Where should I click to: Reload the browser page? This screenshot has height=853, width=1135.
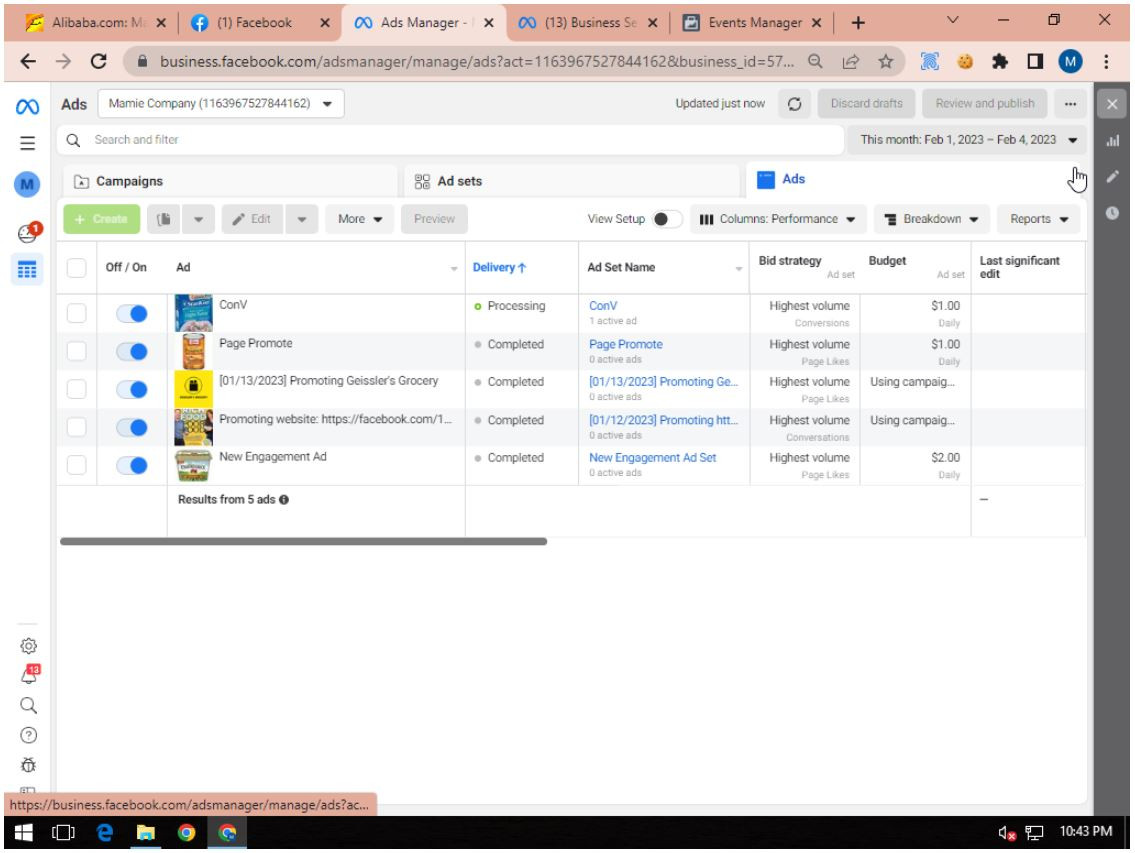99,62
